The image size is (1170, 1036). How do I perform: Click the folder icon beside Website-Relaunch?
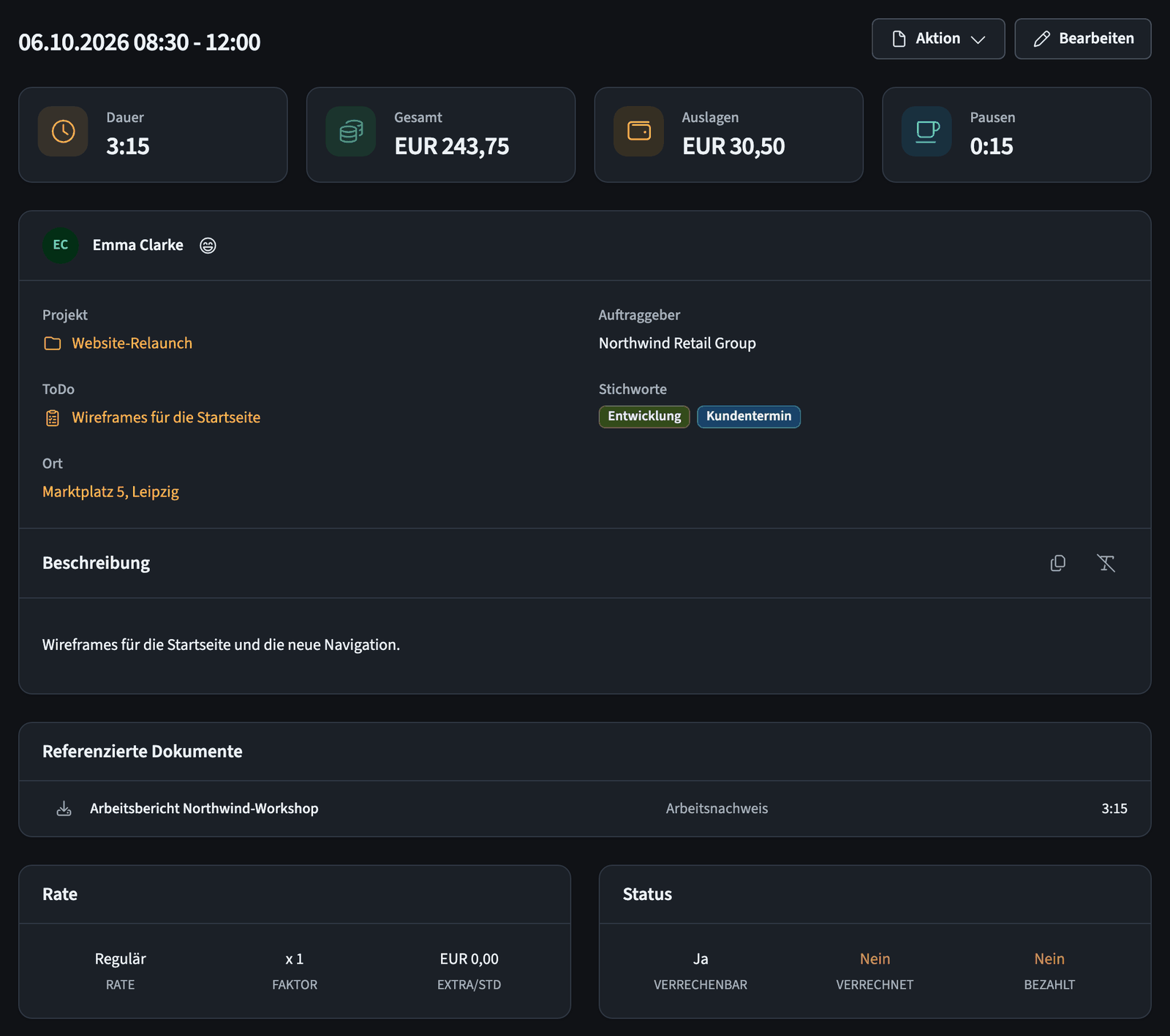click(x=53, y=344)
